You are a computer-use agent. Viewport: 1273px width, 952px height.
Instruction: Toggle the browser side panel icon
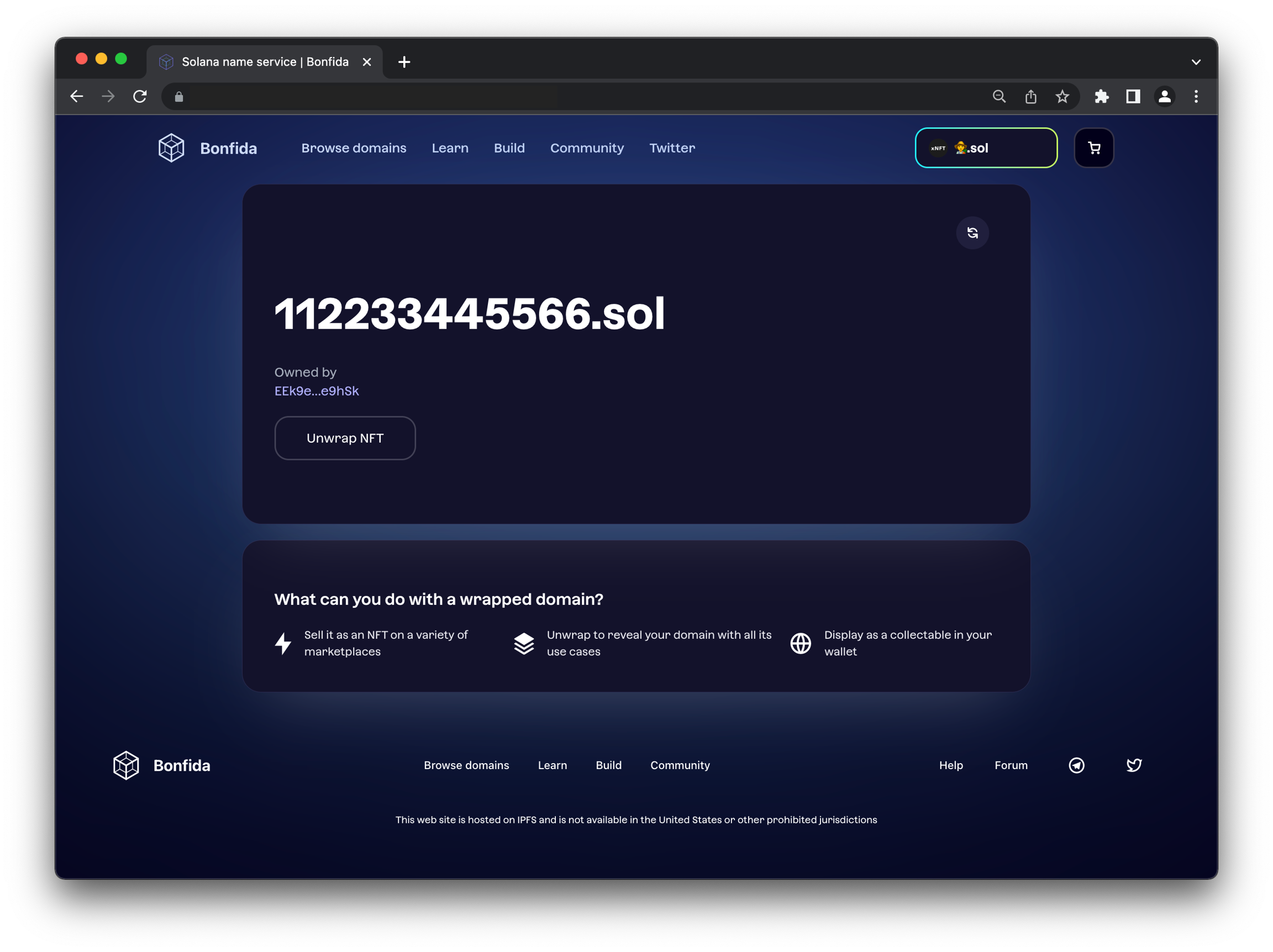pos(1133,97)
